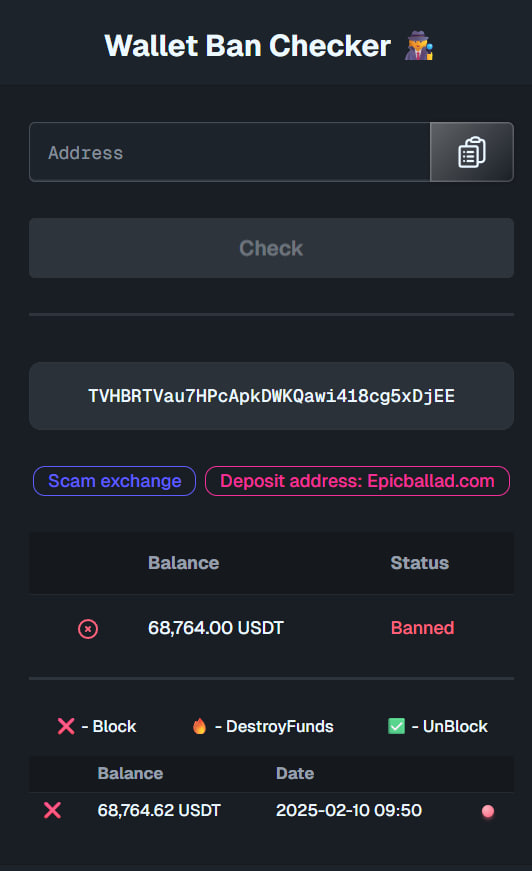Open the Deposit address Epicballad.com tag

coord(357,481)
